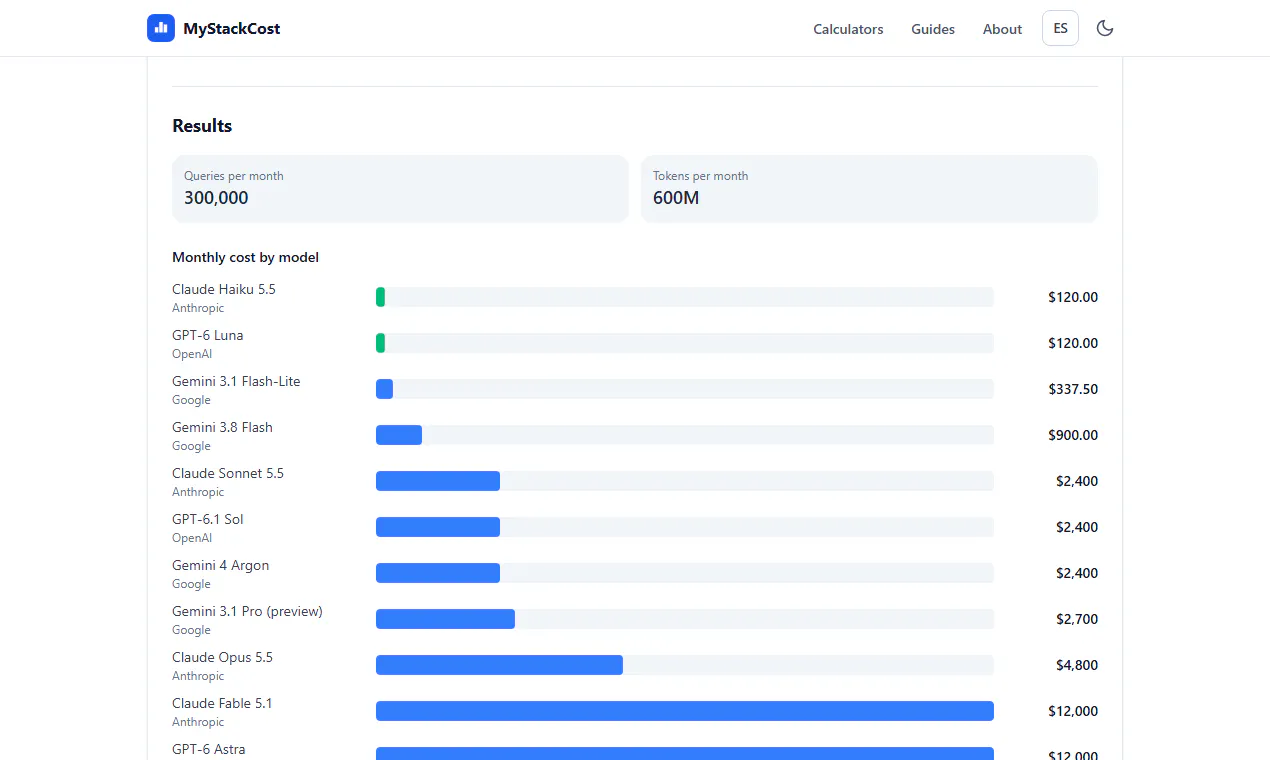Open the Calculators menu
1270x760 pixels.
pos(848,29)
